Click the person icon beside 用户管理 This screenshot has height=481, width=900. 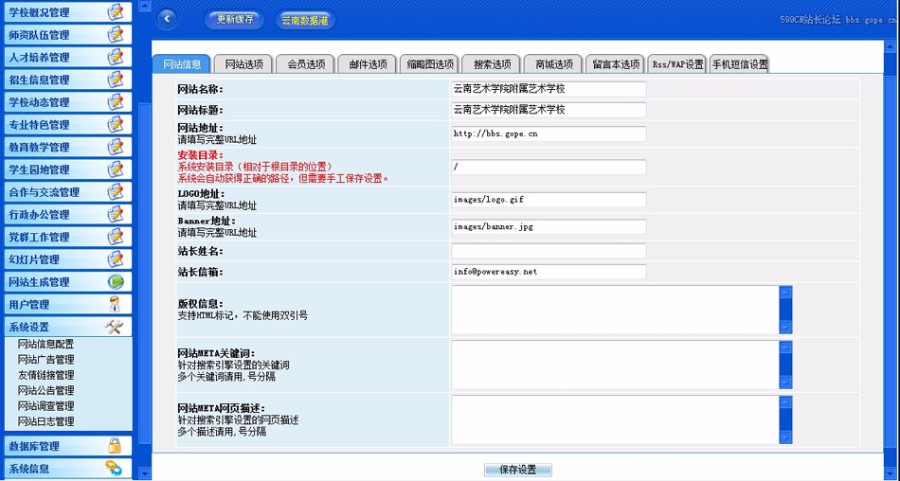(115, 304)
